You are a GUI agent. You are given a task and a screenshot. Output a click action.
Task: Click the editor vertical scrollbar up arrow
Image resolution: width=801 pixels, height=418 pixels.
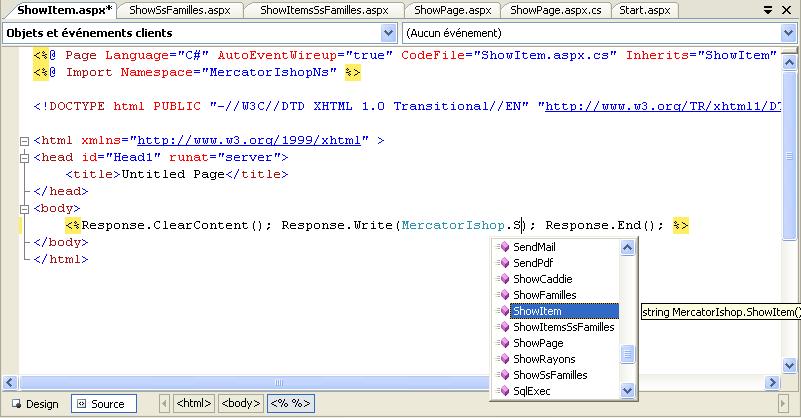click(x=789, y=62)
